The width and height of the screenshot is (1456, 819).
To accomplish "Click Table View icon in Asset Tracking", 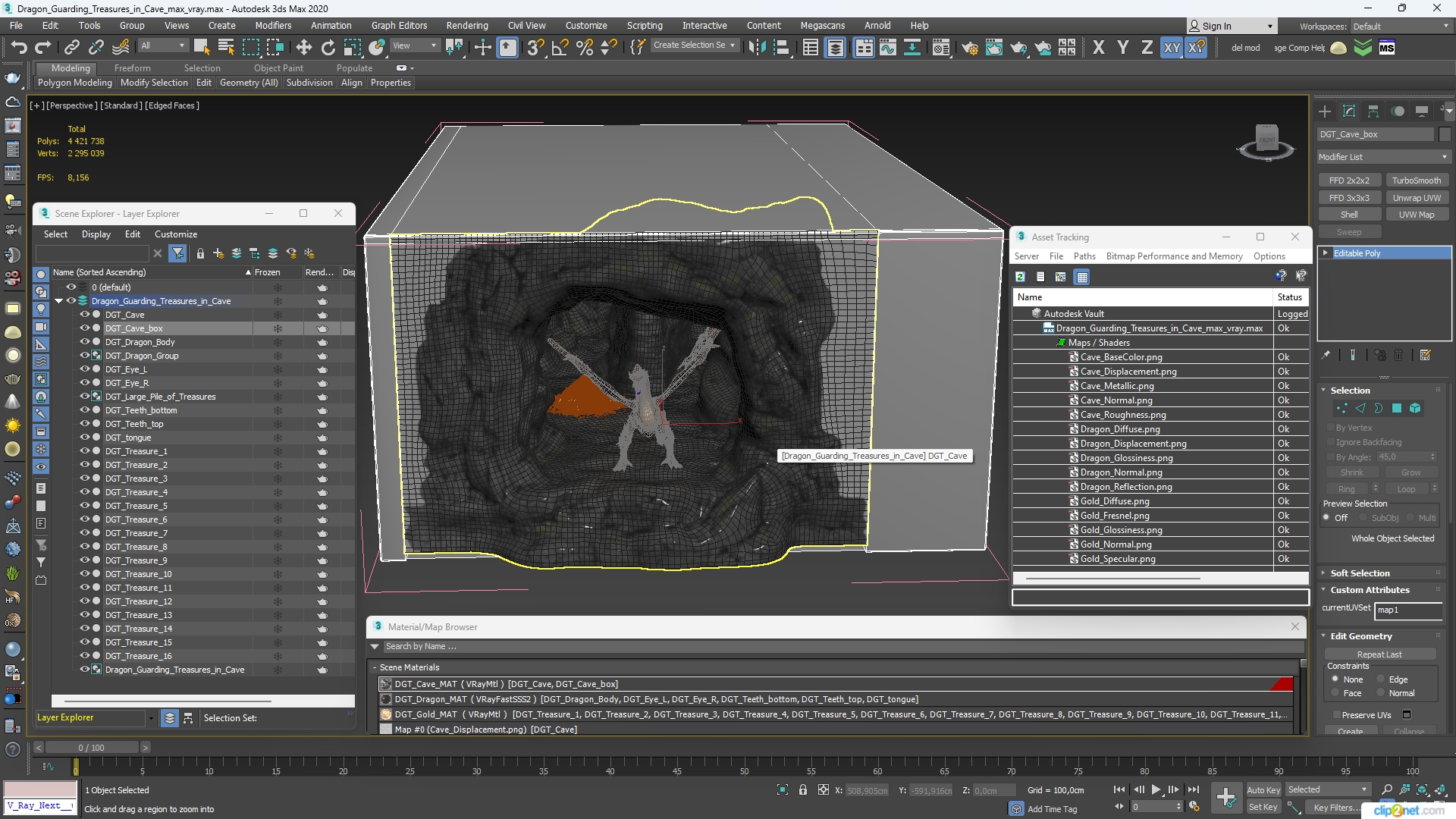I will (x=1082, y=277).
